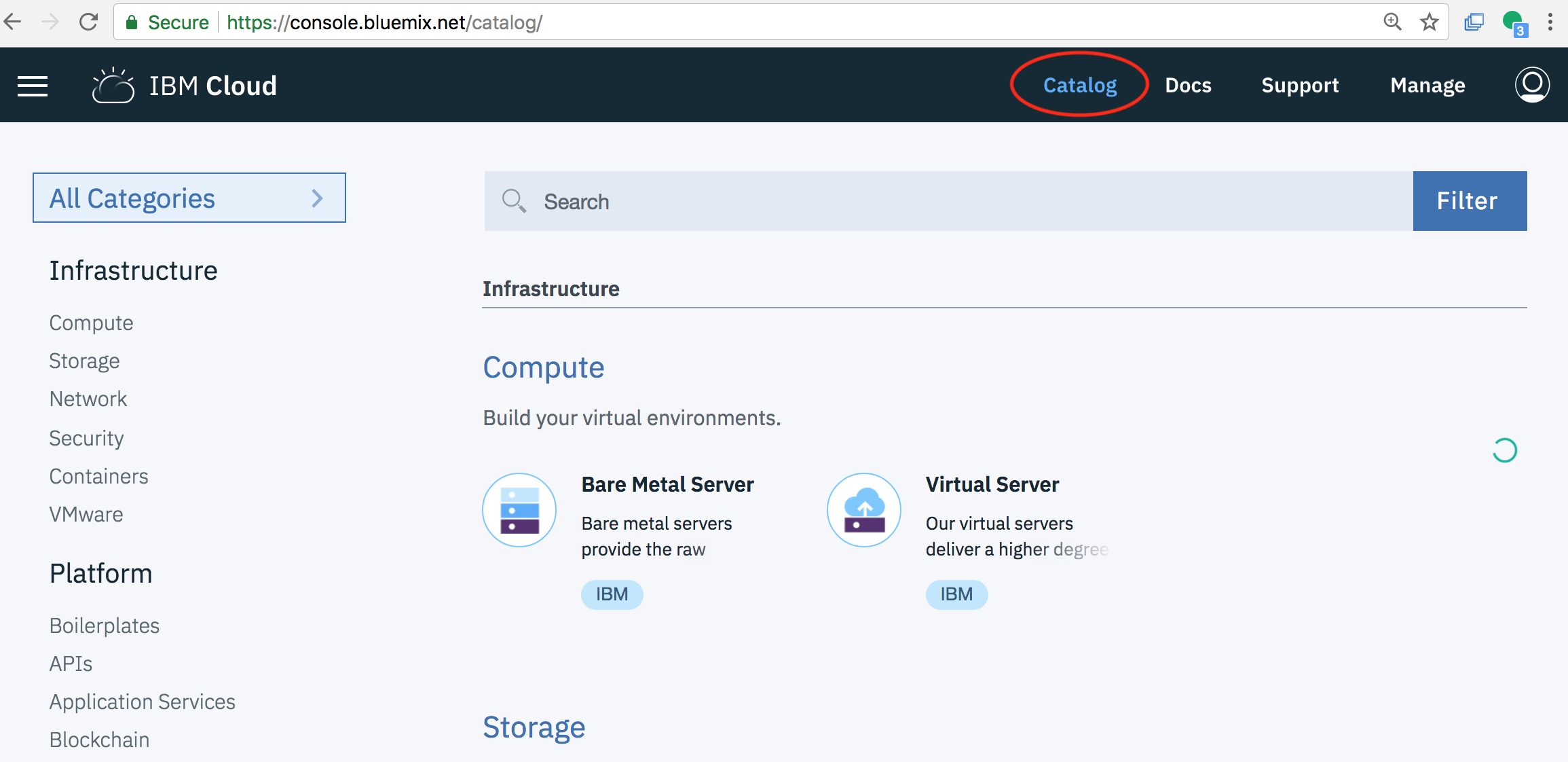Bookmark page with the star icon
The height and width of the screenshot is (762, 1568).
pyautogui.click(x=1429, y=22)
